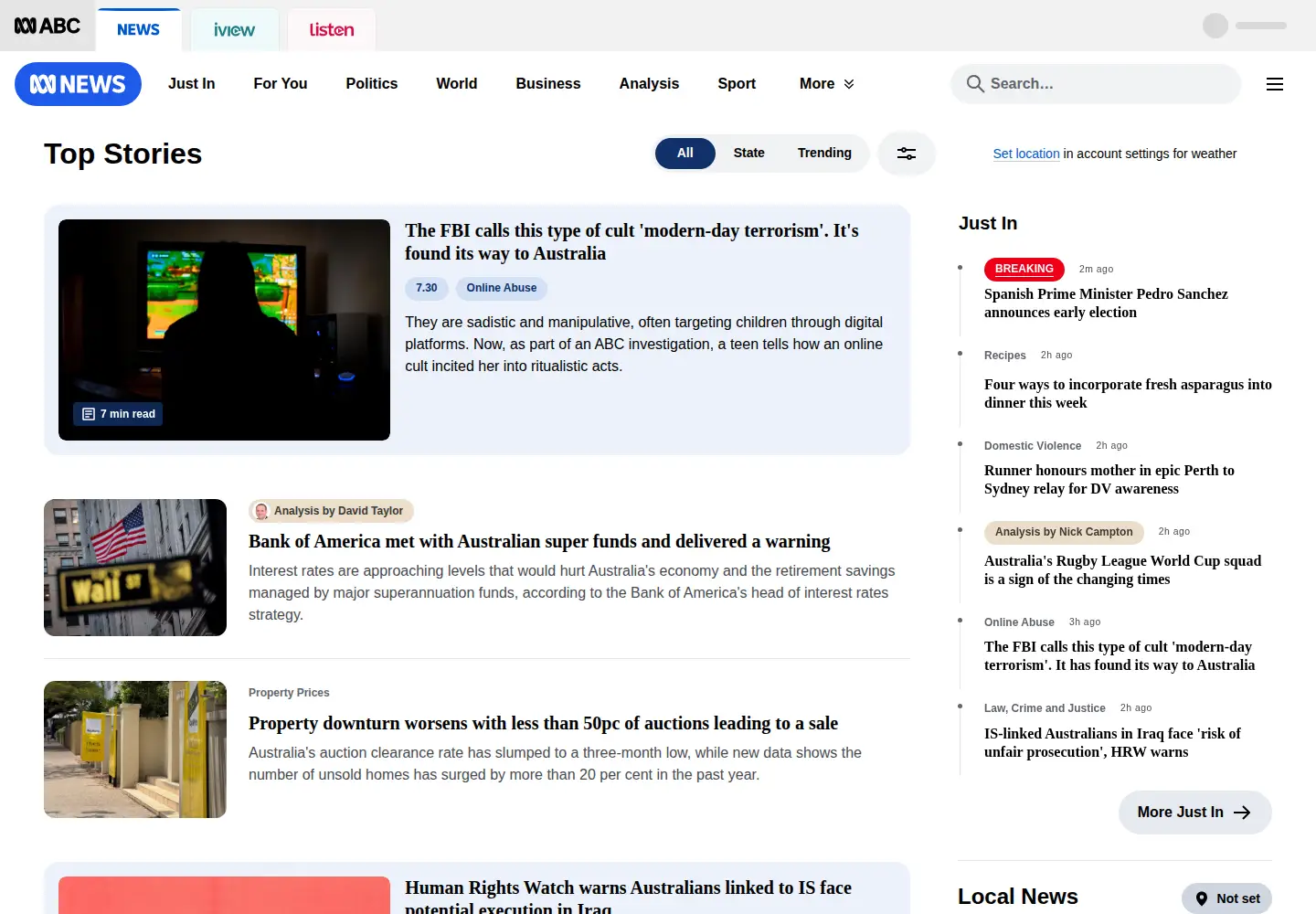This screenshot has height=914, width=1316.
Task: Click Analysis by Nick Campton tag
Action: click(x=1064, y=532)
